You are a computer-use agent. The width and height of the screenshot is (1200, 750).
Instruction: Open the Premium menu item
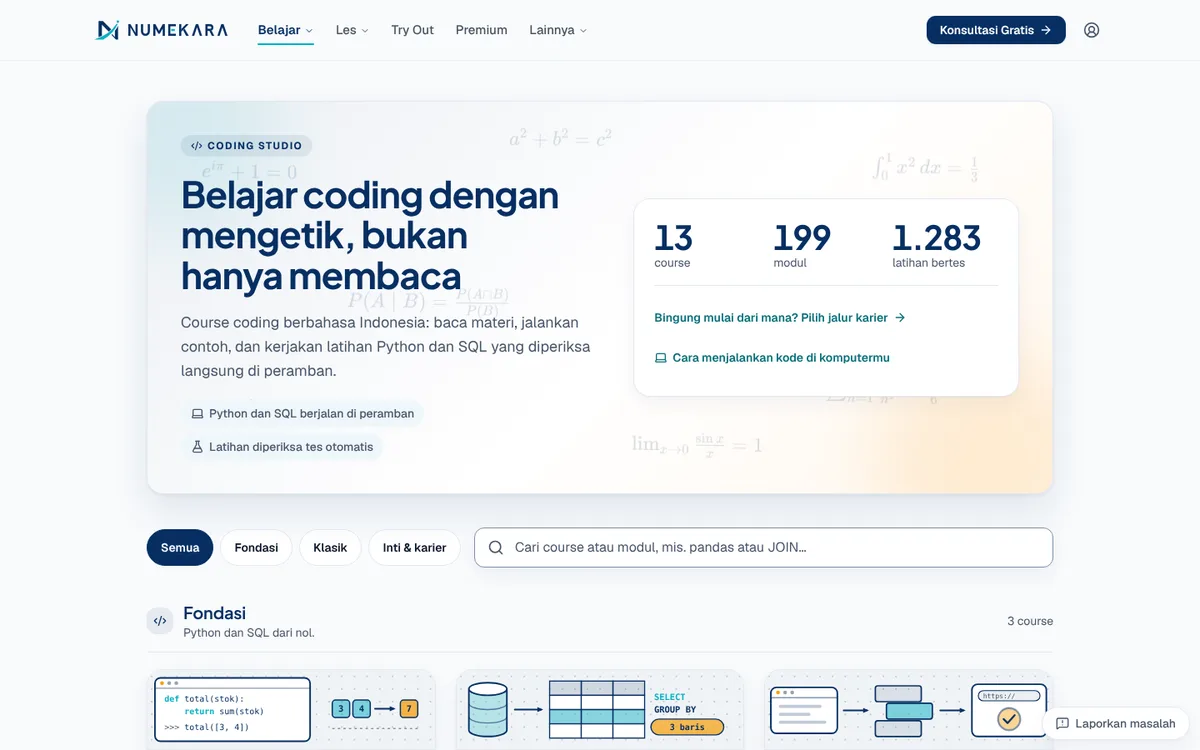click(x=481, y=30)
